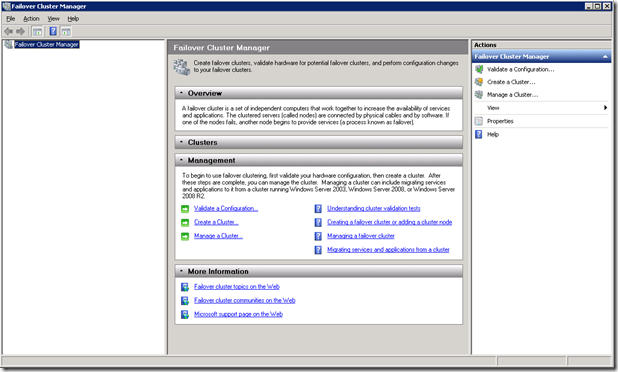The height and width of the screenshot is (372, 618).
Task: Click web icon beside Failover cluster communities link
Action: click(x=185, y=301)
